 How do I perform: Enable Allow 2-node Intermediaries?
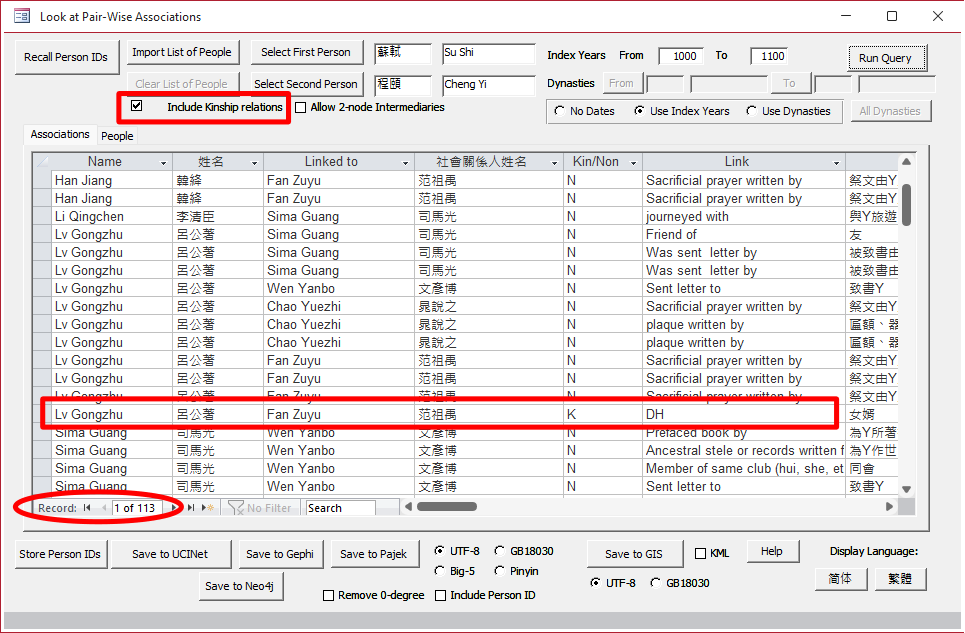click(301, 107)
